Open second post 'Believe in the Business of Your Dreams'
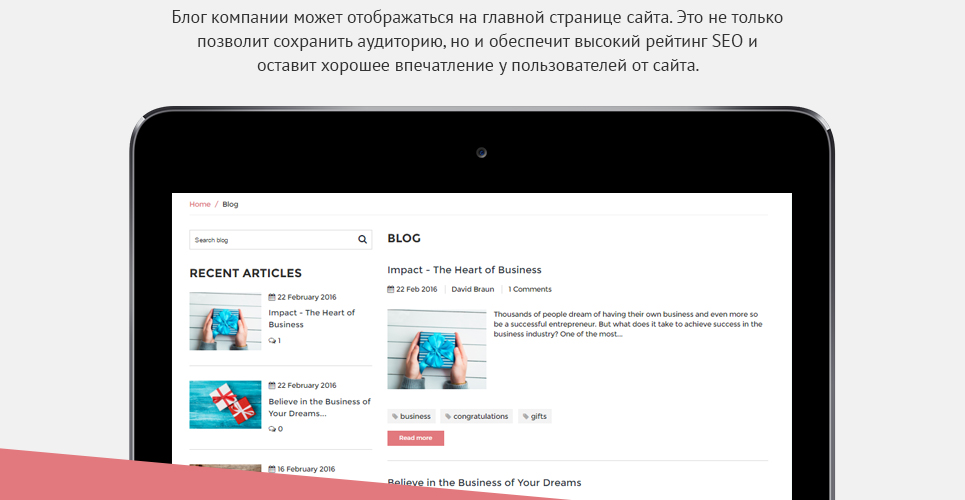The width and height of the screenshot is (965, 500). click(484, 482)
